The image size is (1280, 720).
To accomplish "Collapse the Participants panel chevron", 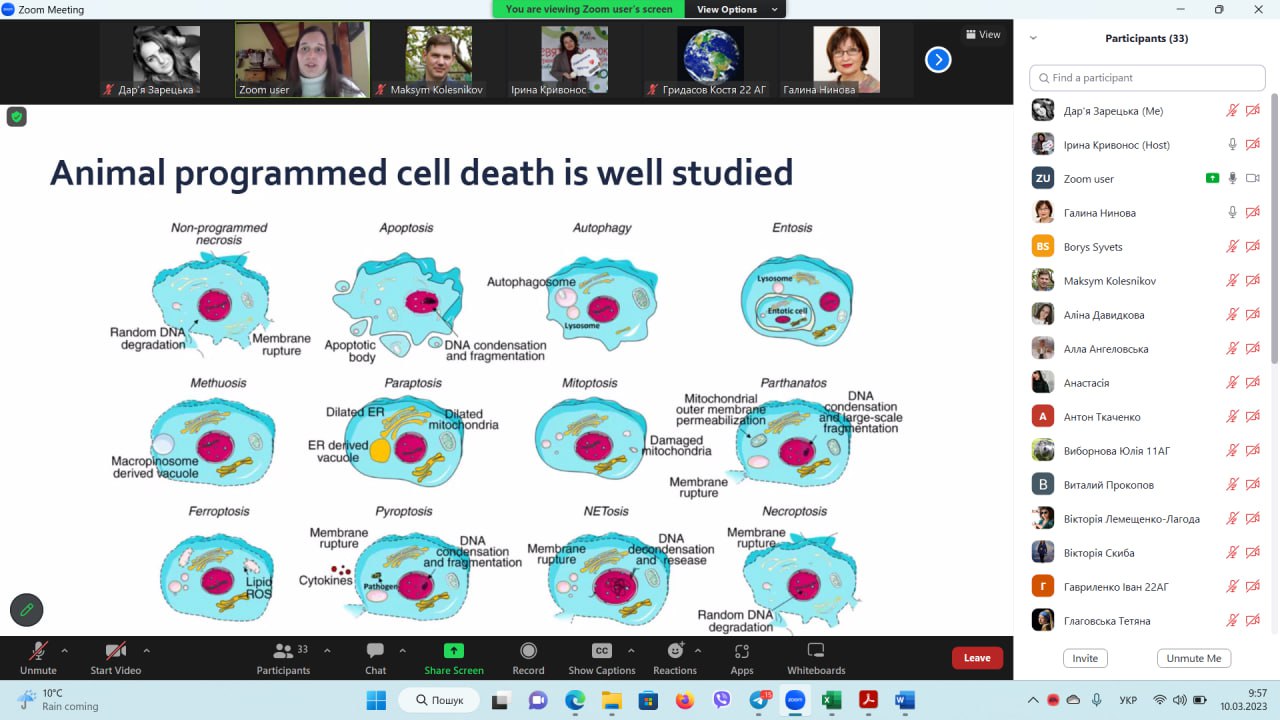I will click(1033, 38).
